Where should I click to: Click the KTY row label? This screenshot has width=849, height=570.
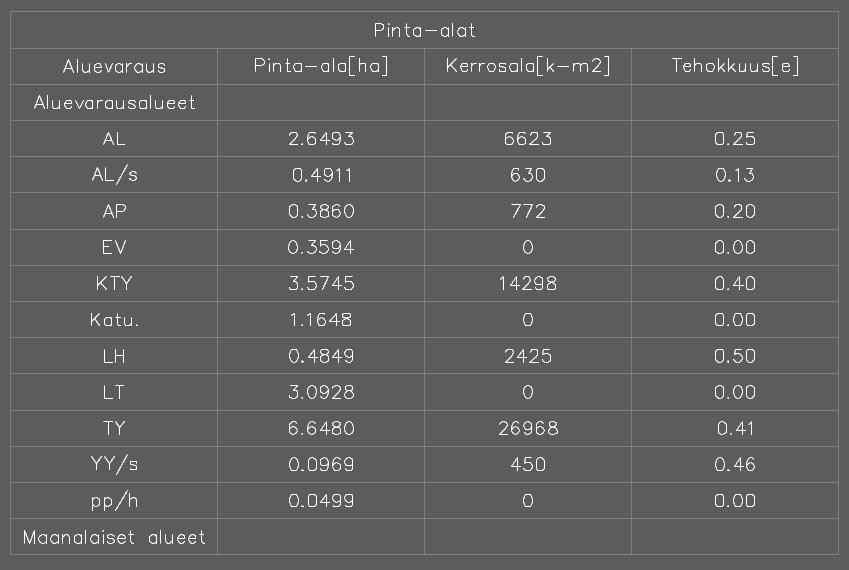coord(114,284)
